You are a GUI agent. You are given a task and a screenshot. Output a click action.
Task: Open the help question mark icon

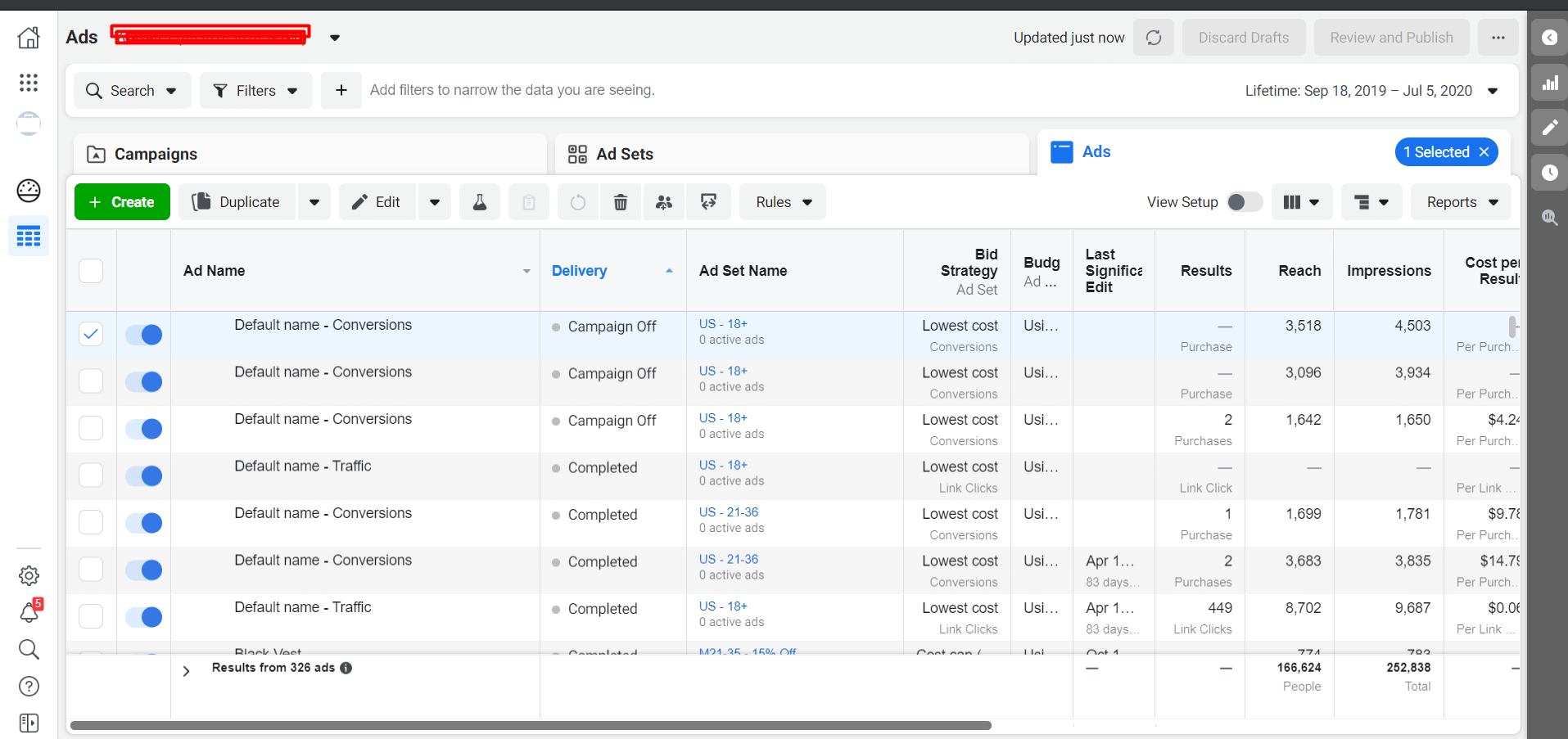pos(29,687)
